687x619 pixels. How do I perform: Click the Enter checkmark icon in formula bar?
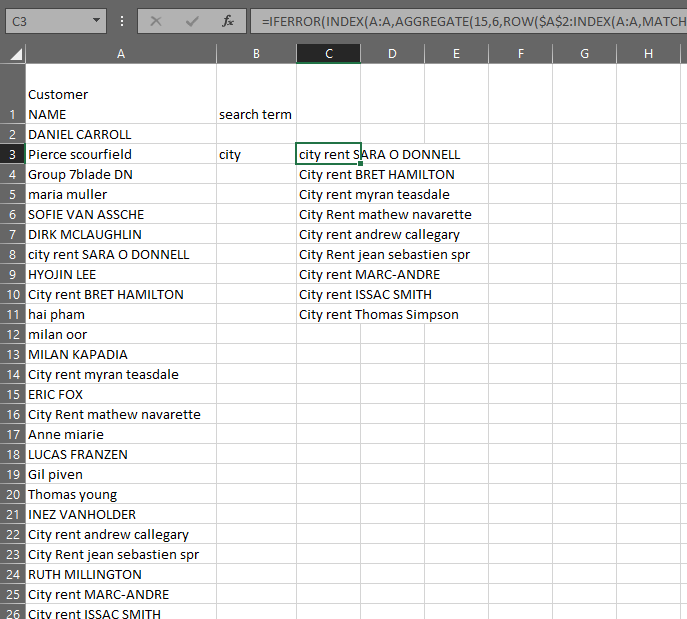[192, 20]
